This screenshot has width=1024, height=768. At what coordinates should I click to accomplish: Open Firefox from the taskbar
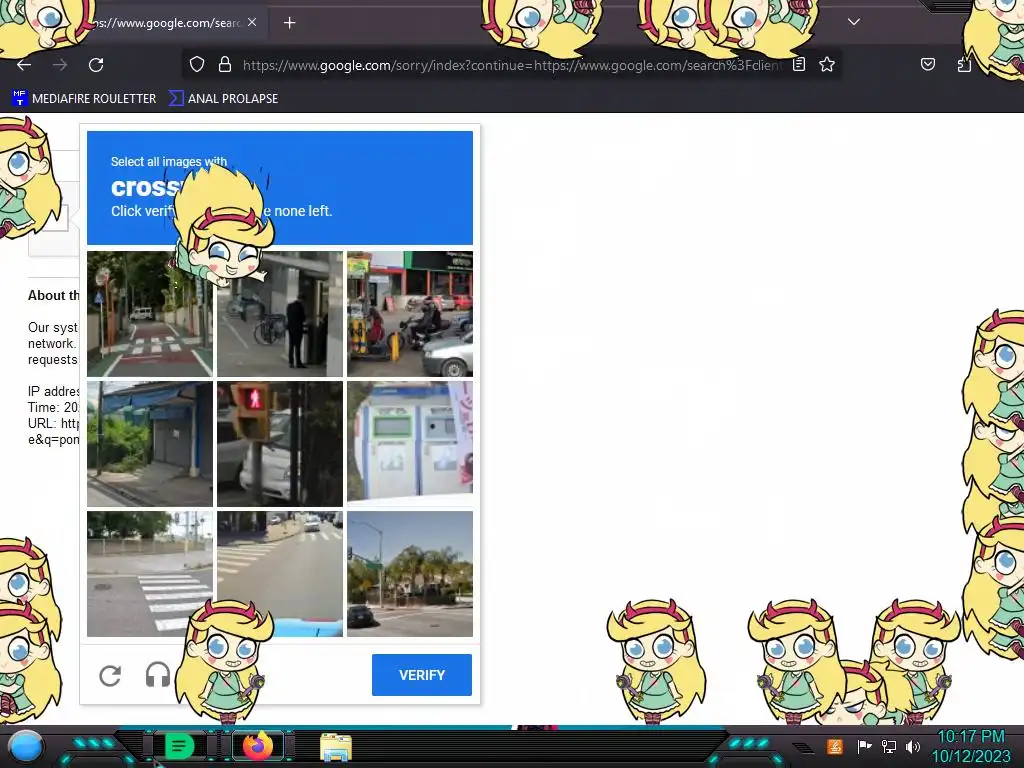tap(257, 746)
